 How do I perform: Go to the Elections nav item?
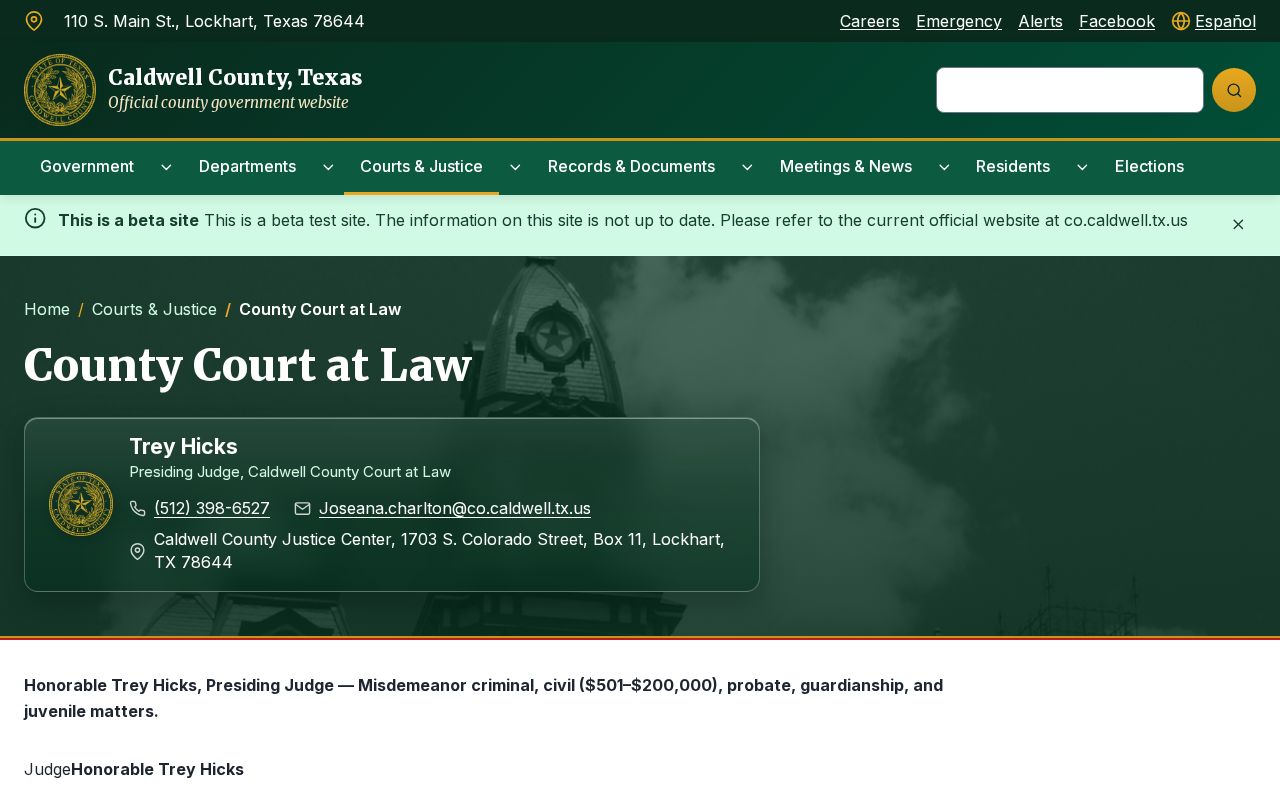pos(1149,166)
